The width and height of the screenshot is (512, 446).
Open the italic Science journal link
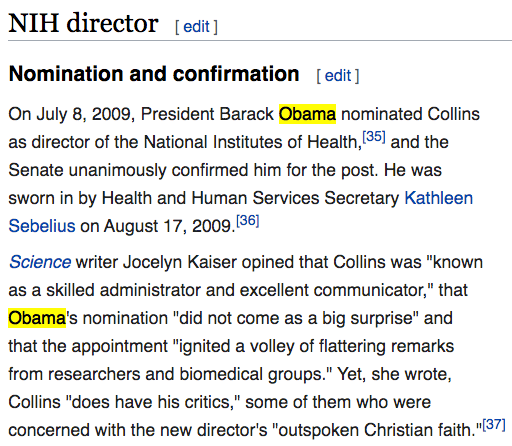40,262
